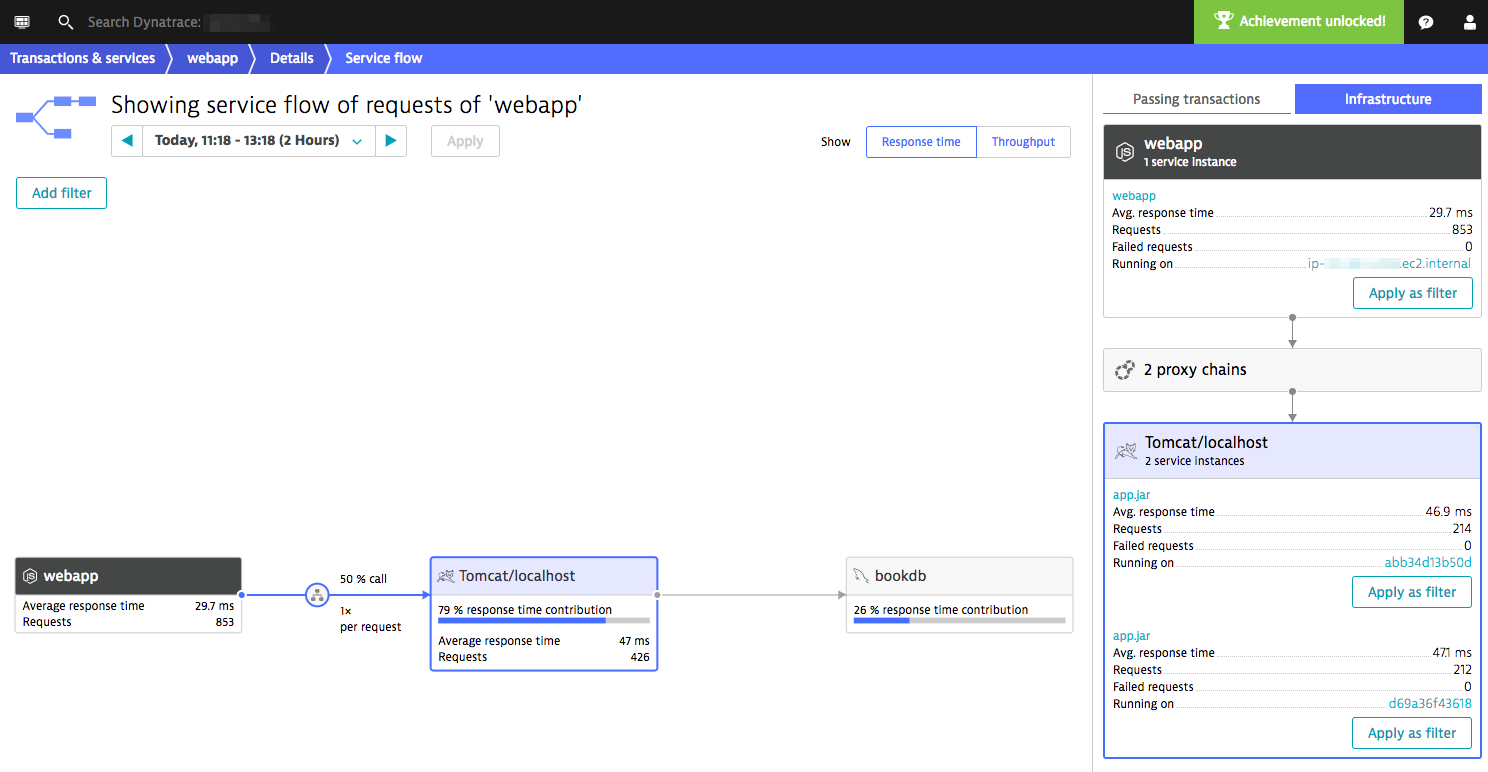Open app.jar link with 46.9 ms response
Image resolution: width=1488 pixels, height=772 pixels.
1132,495
